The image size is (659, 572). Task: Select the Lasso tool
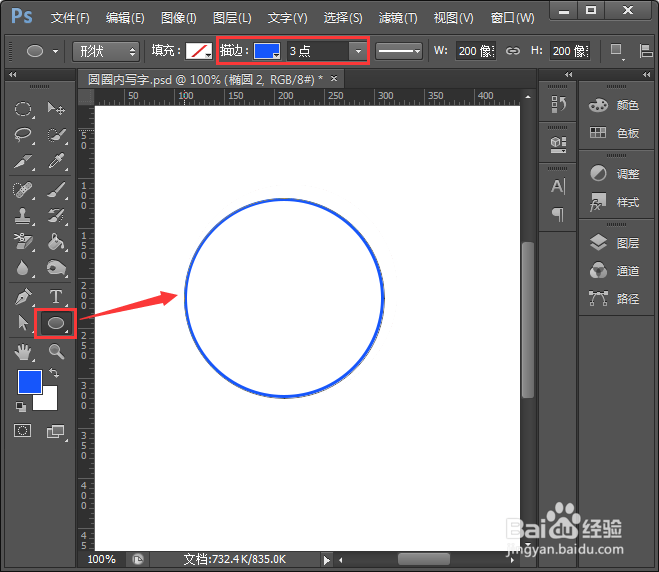coord(23,135)
